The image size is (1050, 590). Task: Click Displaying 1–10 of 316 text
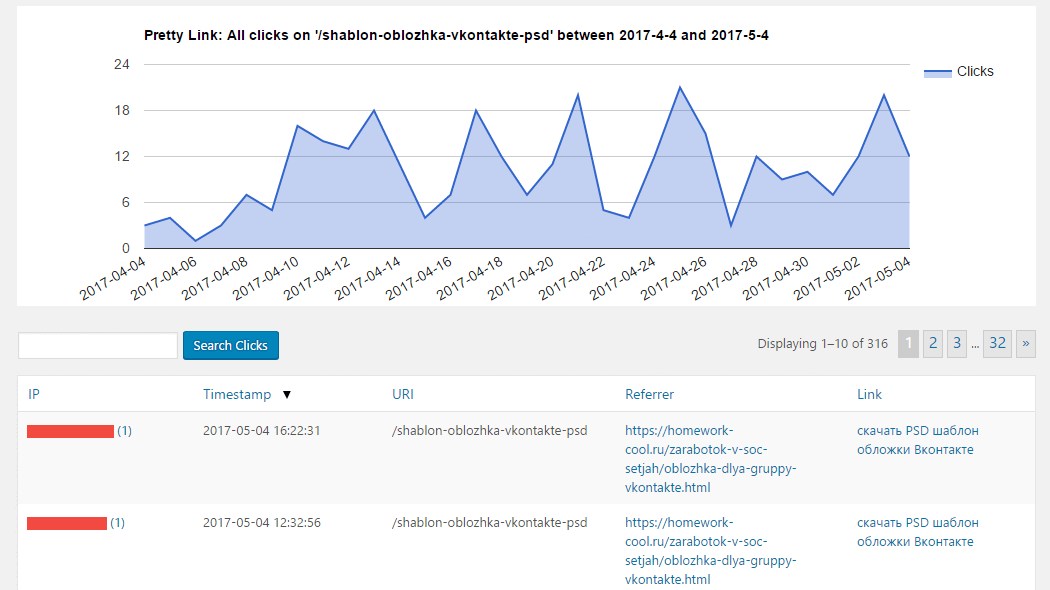(822, 344)
